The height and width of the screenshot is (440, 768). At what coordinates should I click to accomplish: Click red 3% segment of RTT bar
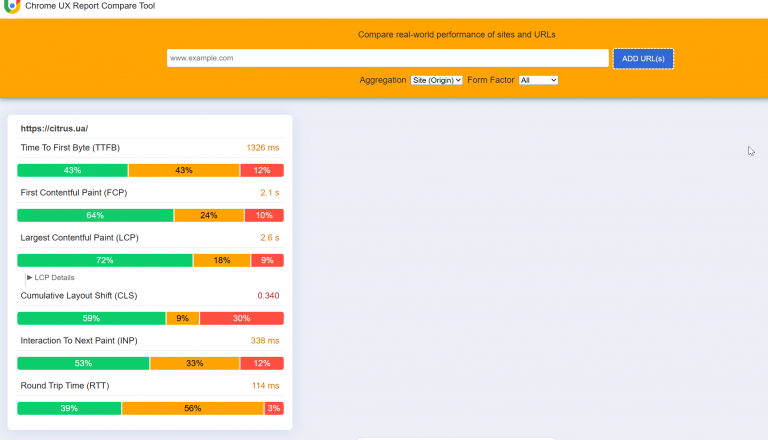pos(274,408)
